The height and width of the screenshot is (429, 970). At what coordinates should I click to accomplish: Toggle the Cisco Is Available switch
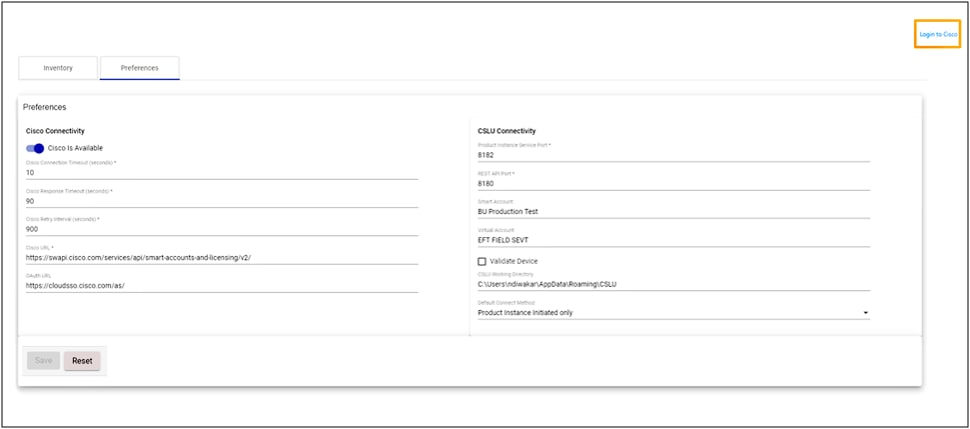tap(35, 148)
